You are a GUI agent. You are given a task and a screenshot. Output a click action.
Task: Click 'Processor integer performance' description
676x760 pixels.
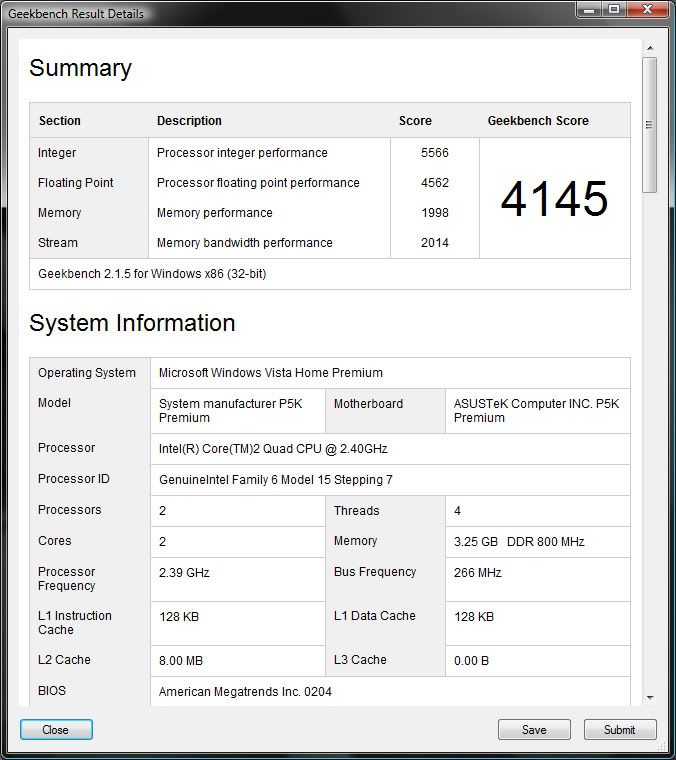point(242,153)
